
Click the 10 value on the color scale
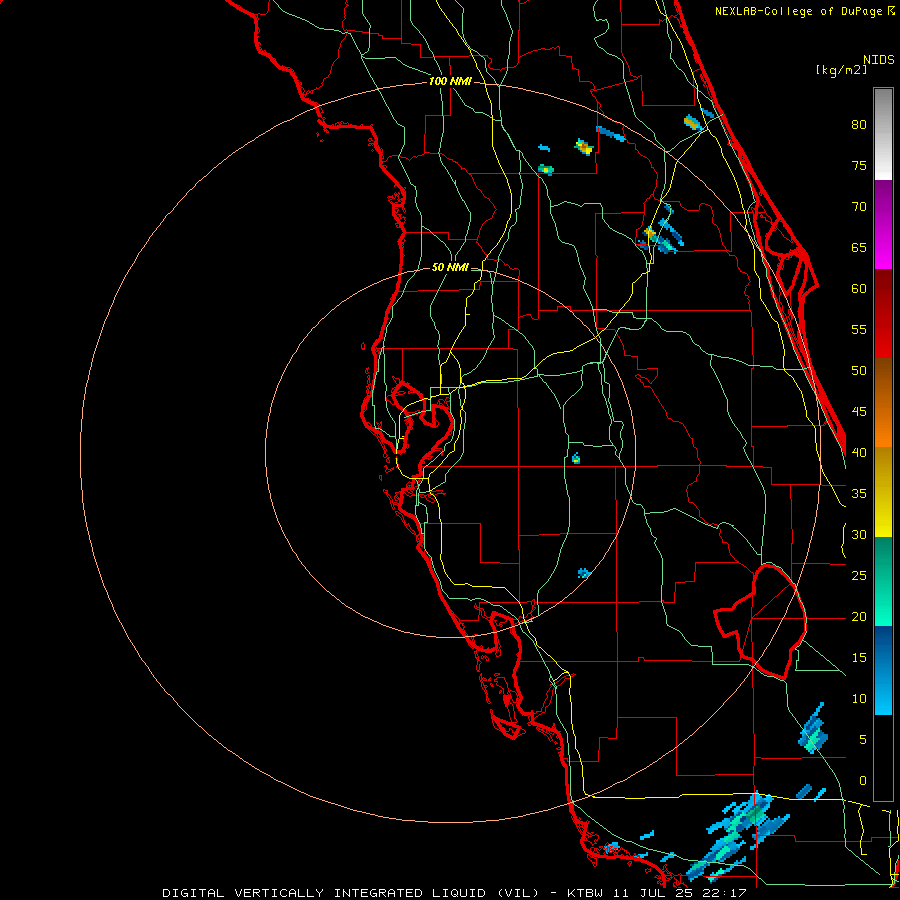[x=859, y=699]
